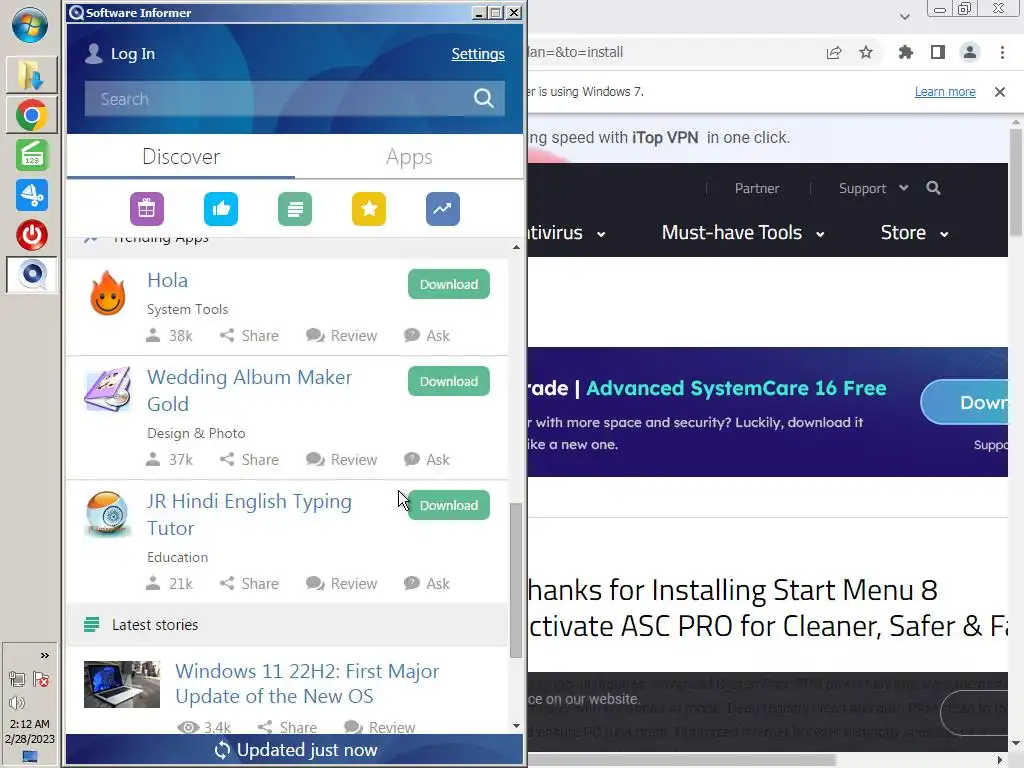Click the network tray icon with red X
This screenshot has height=768, width=1024.
pyautogui.click(x=41, y=679)
